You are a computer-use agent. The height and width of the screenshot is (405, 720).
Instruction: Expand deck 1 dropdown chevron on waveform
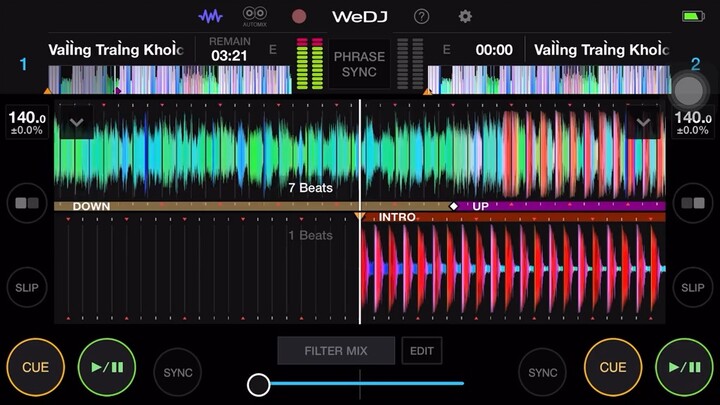coord(77,122)
